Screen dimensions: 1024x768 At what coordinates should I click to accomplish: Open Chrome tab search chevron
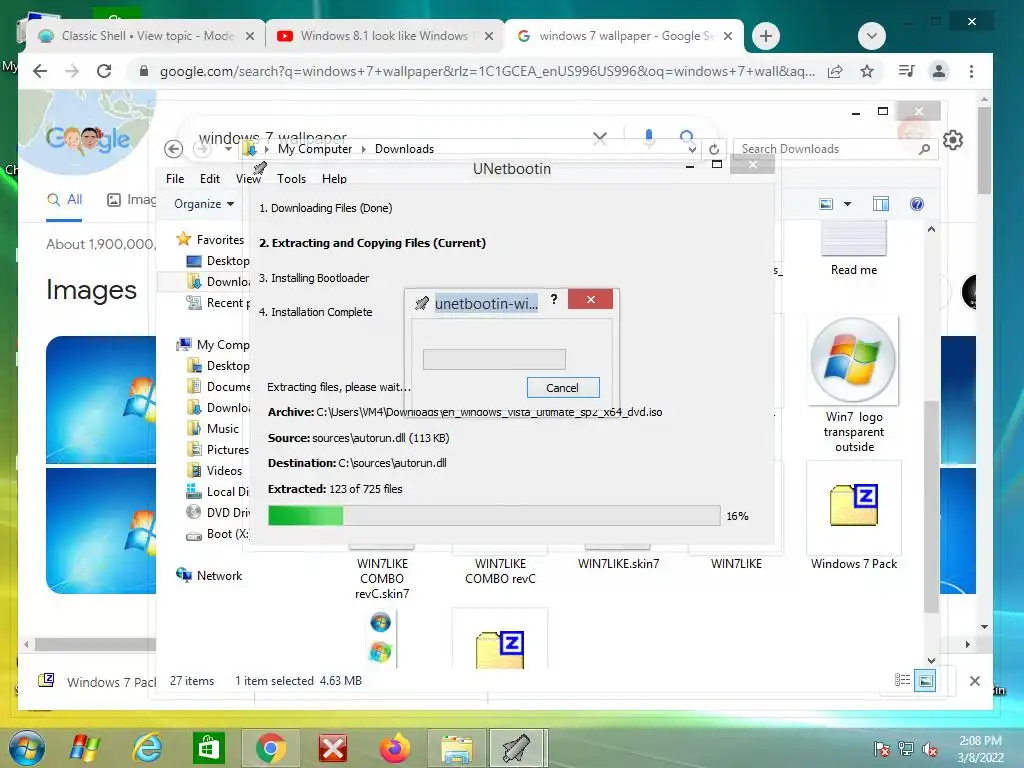(872, 36)
